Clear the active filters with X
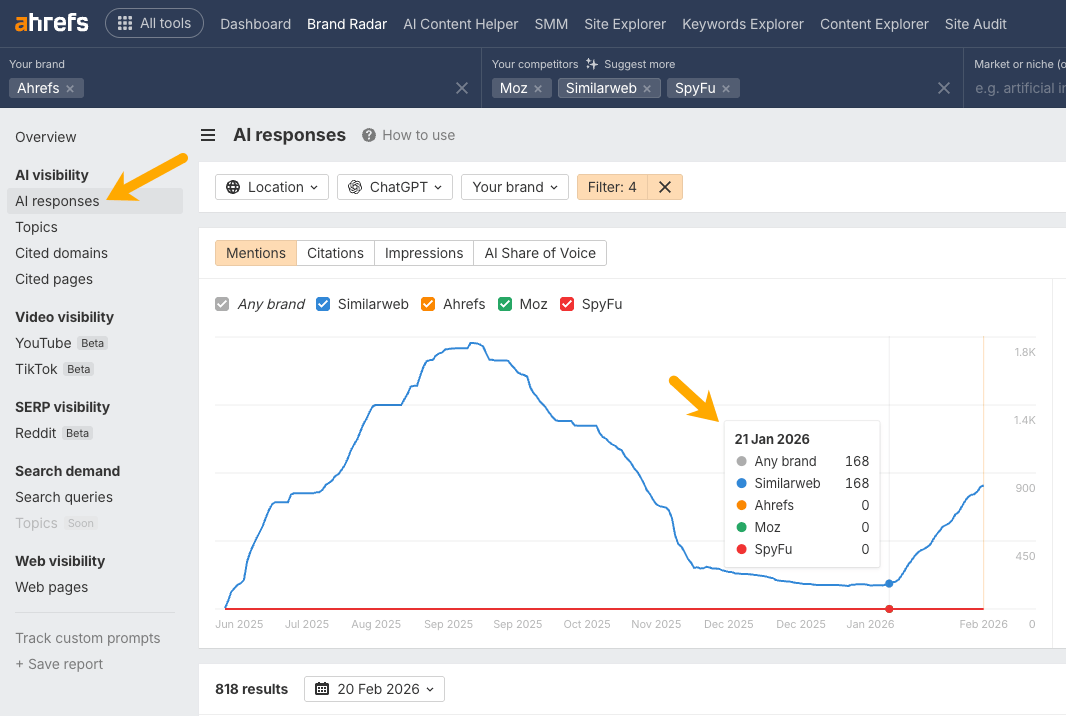This screenshot has width=1066, height=716. (665, 187)
